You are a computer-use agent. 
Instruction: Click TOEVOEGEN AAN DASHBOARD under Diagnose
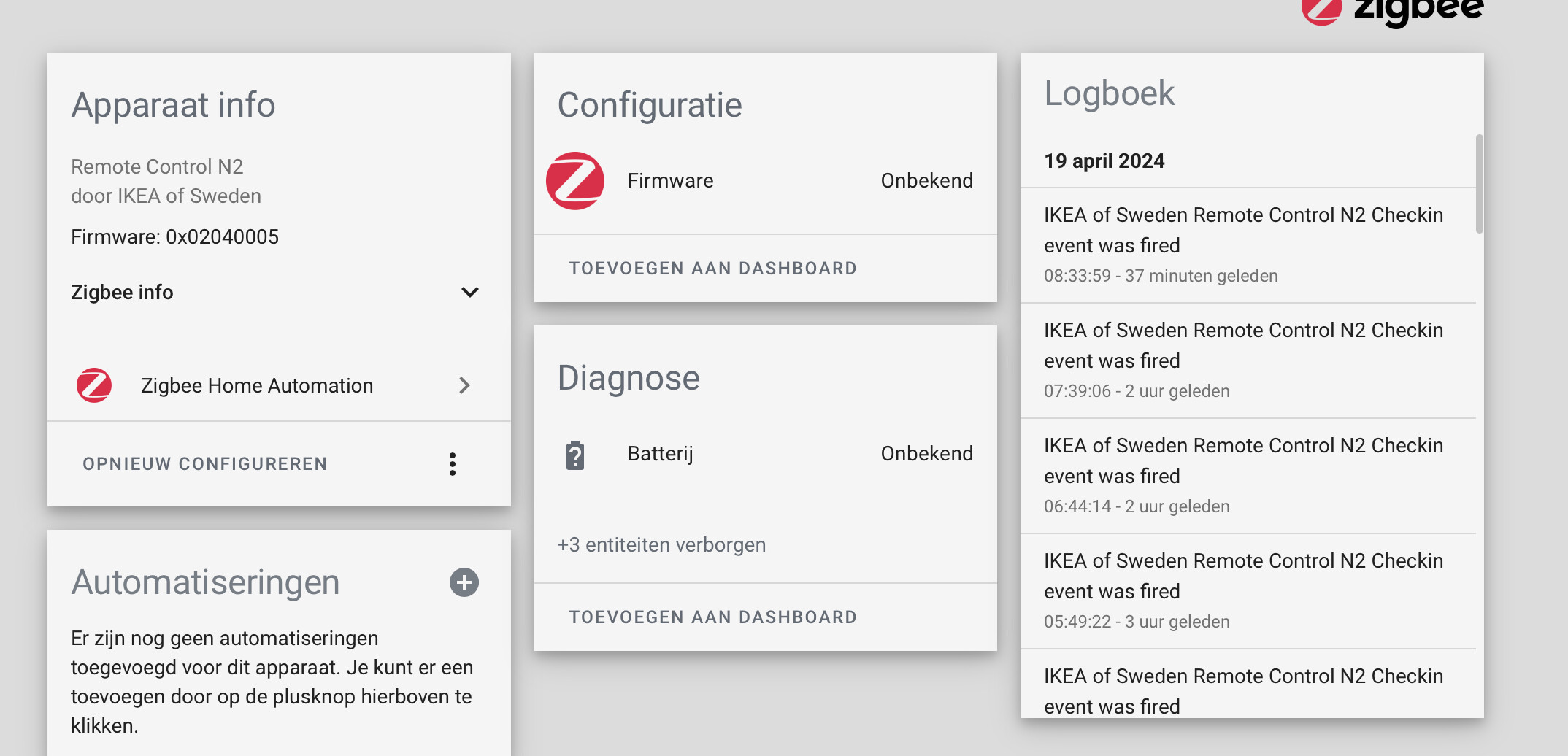713,617
